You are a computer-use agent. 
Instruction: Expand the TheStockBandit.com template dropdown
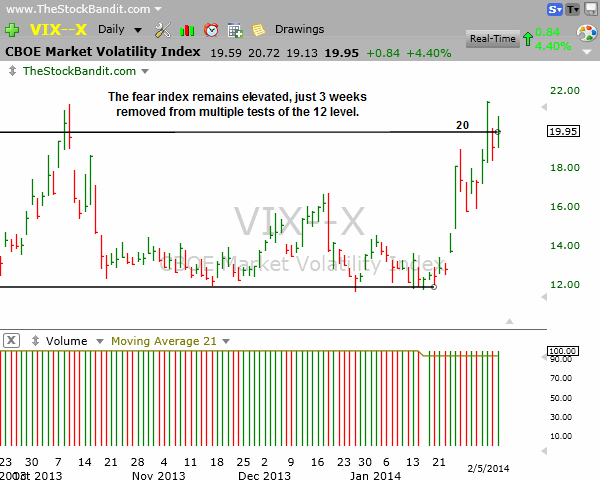145,71
